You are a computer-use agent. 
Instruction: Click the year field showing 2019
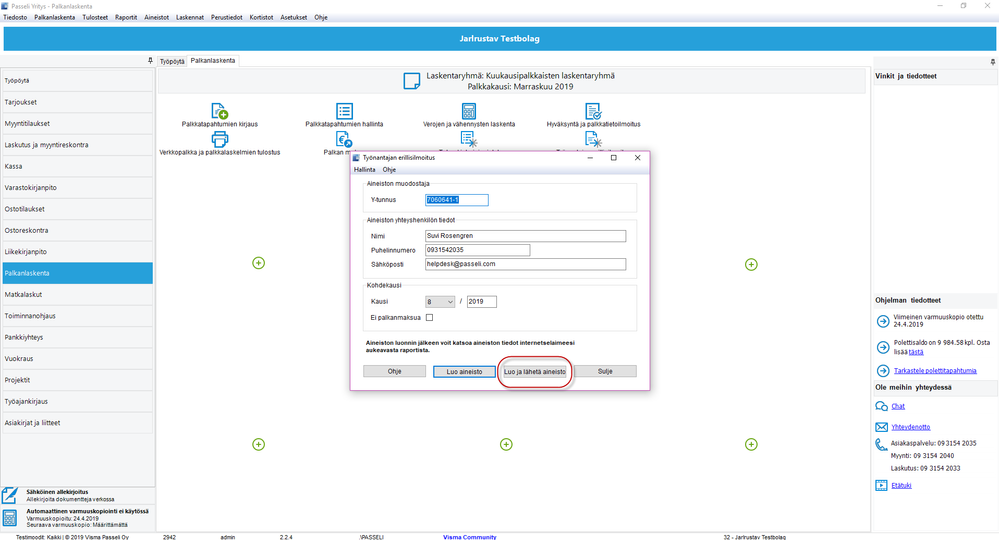coord(482,302)
